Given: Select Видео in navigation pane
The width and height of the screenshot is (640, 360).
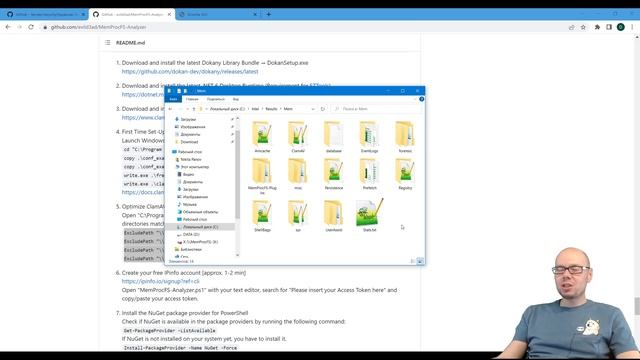Looking at the screenshot, I should click(188, 174).
